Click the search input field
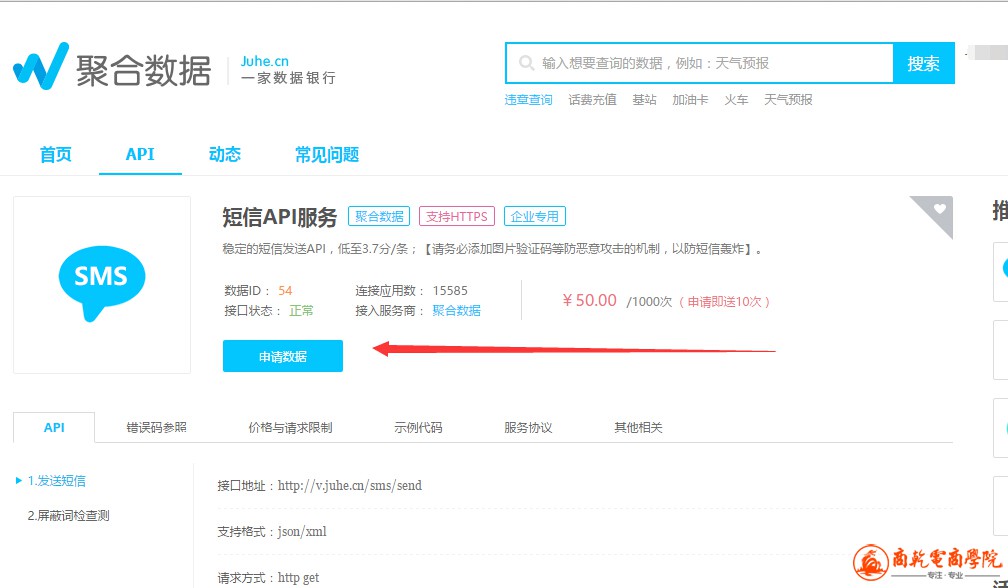The width and height of the screenshot is (1008, 588). coord(710,63)
